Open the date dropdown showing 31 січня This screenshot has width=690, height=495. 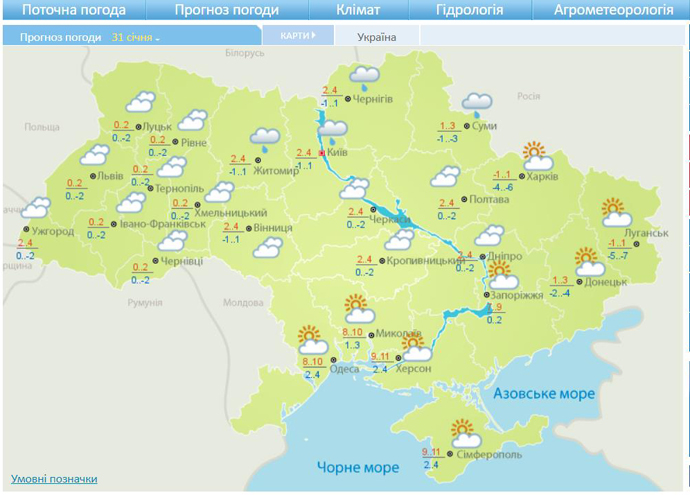(x=136, y=37)
